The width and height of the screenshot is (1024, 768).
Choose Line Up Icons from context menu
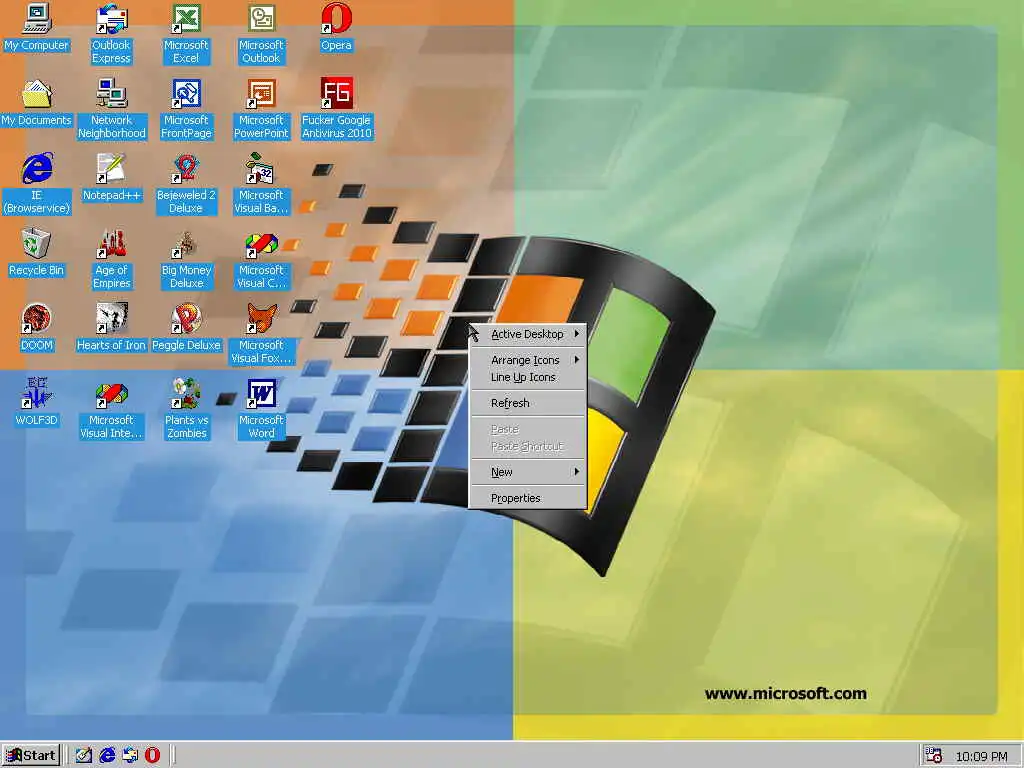point(528,377)
